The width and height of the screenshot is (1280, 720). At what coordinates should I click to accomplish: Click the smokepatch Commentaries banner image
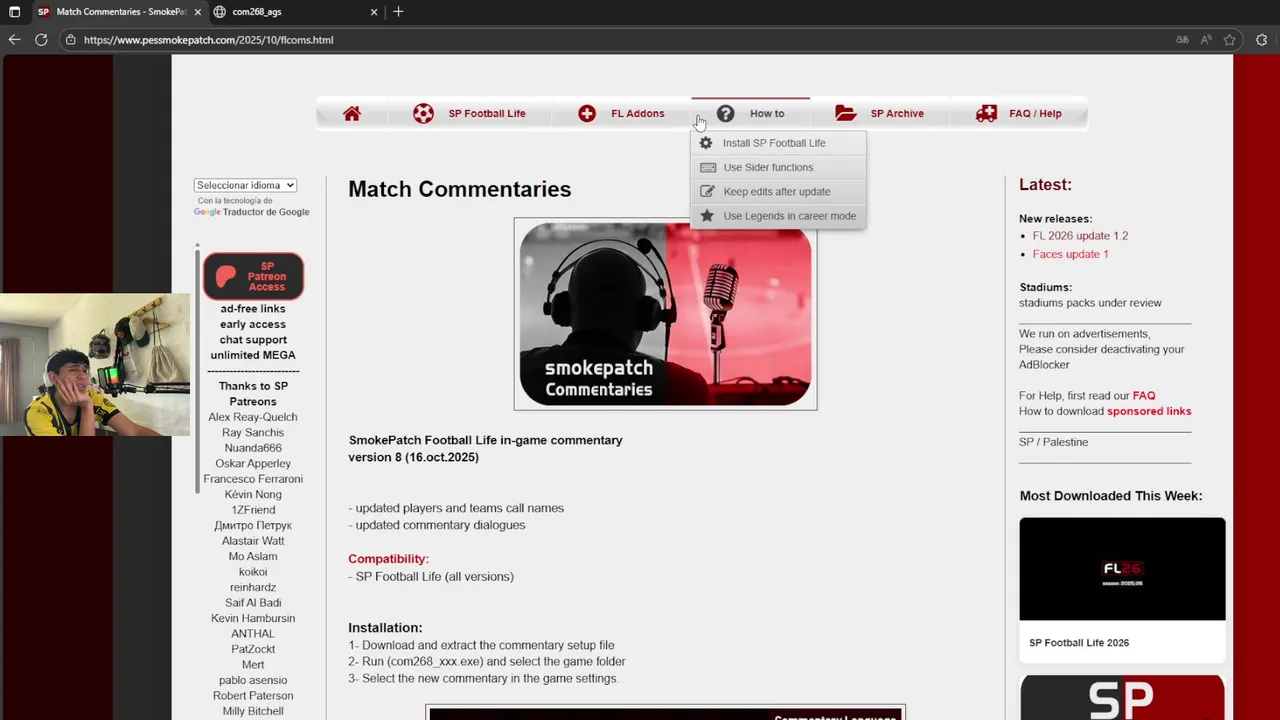[x=665, y=314]
